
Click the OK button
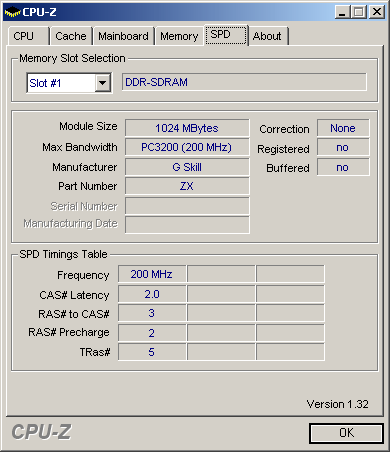click(x=346, y=433)
